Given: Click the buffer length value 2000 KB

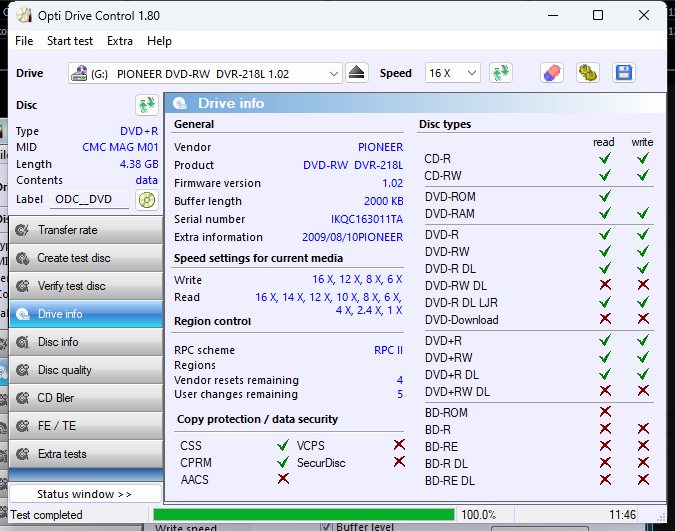Looking at the screenshot, I should pyautogui.click(x=384, y=202).
